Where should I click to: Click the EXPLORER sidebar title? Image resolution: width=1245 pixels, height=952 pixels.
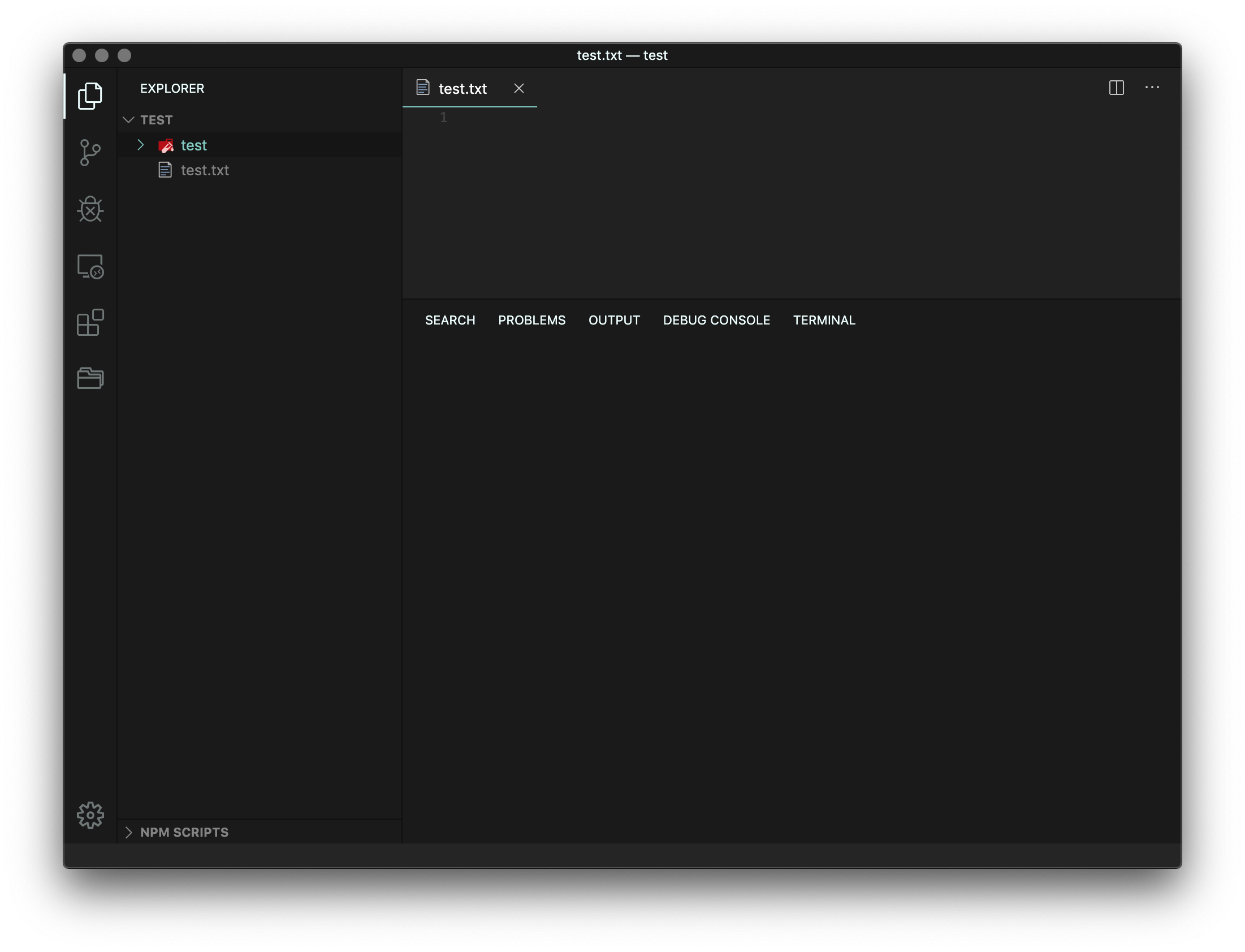(x=172, y=88)
